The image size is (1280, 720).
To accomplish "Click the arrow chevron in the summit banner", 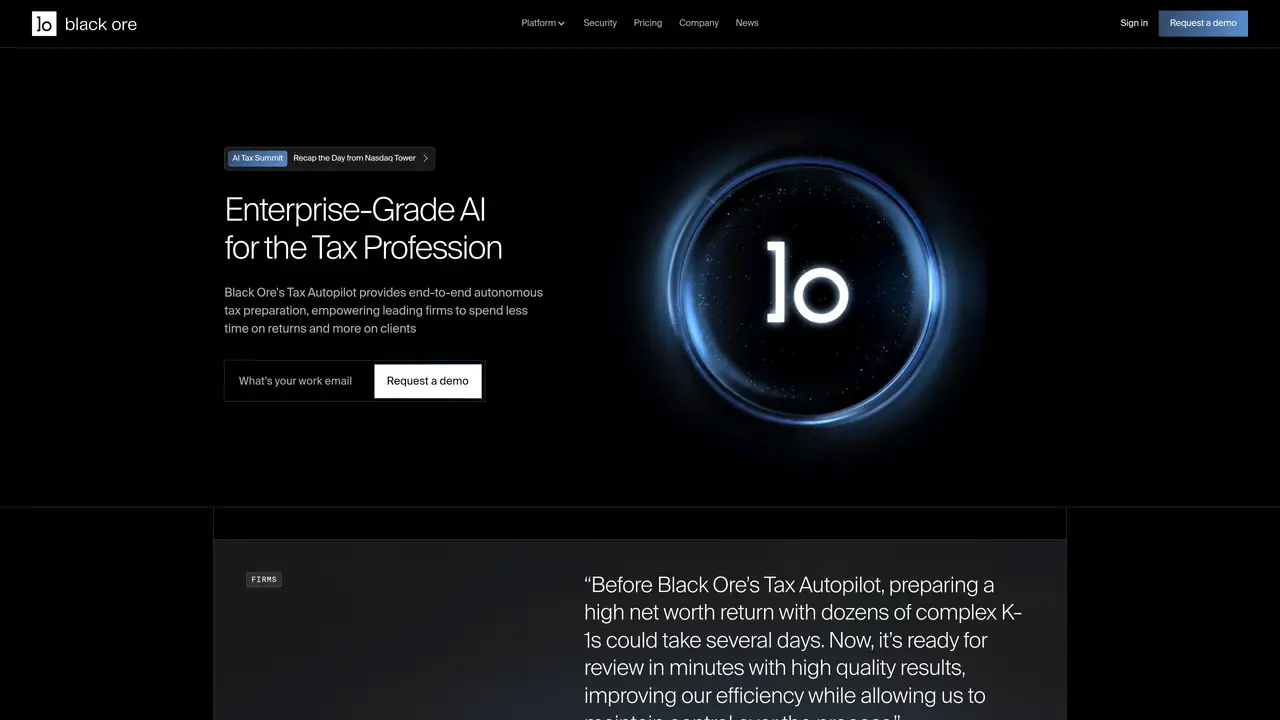I will [x=425, y=158].
